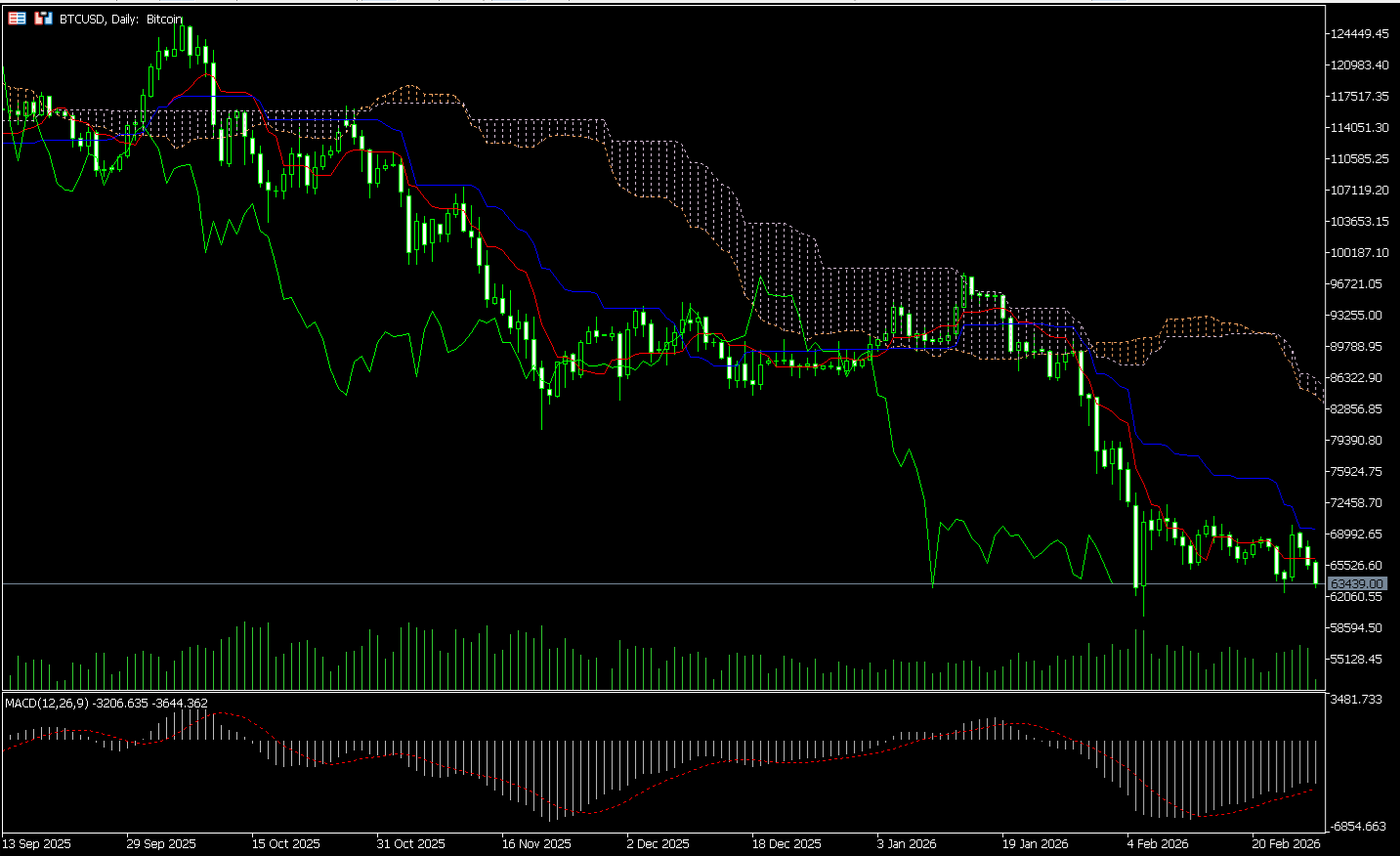Click the 16 Nov 2025 date label
The width and height of the screenshot is (1400, 856).
(x=536, y=843)
